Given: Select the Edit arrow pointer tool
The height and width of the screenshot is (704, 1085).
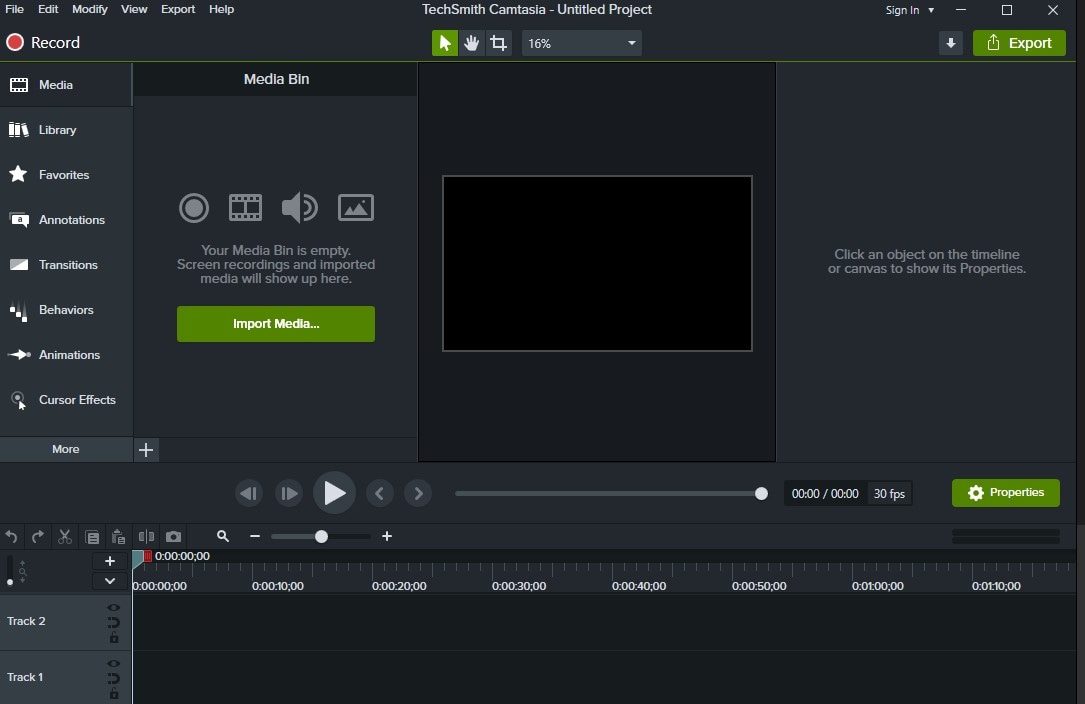Looking at the screenshot, I should coord(445,43).
